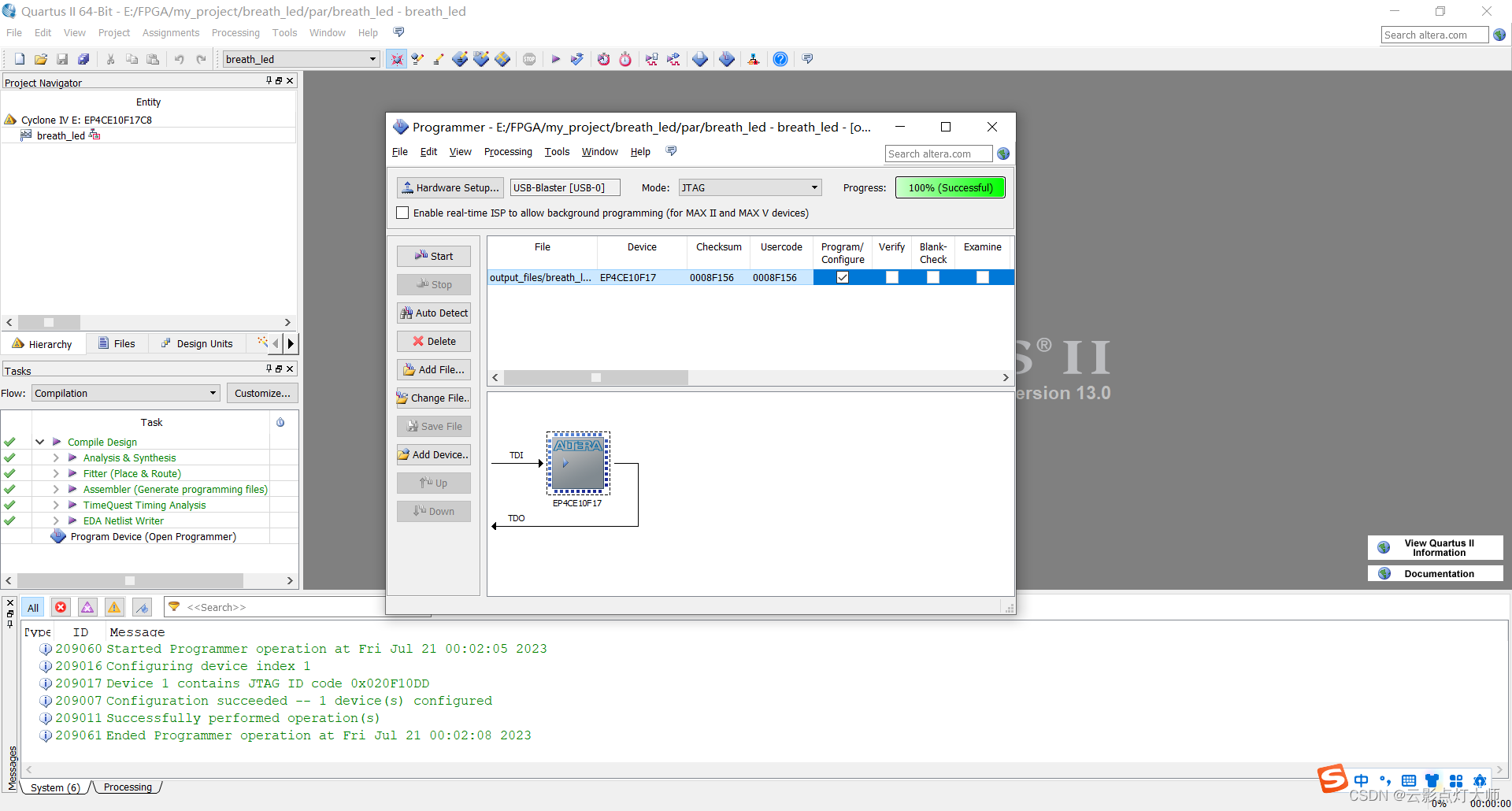Click the Search altera.com field in Programmer
Image resolution: width=1512 pixels, height=811 pixels.
tap(939, 154)
